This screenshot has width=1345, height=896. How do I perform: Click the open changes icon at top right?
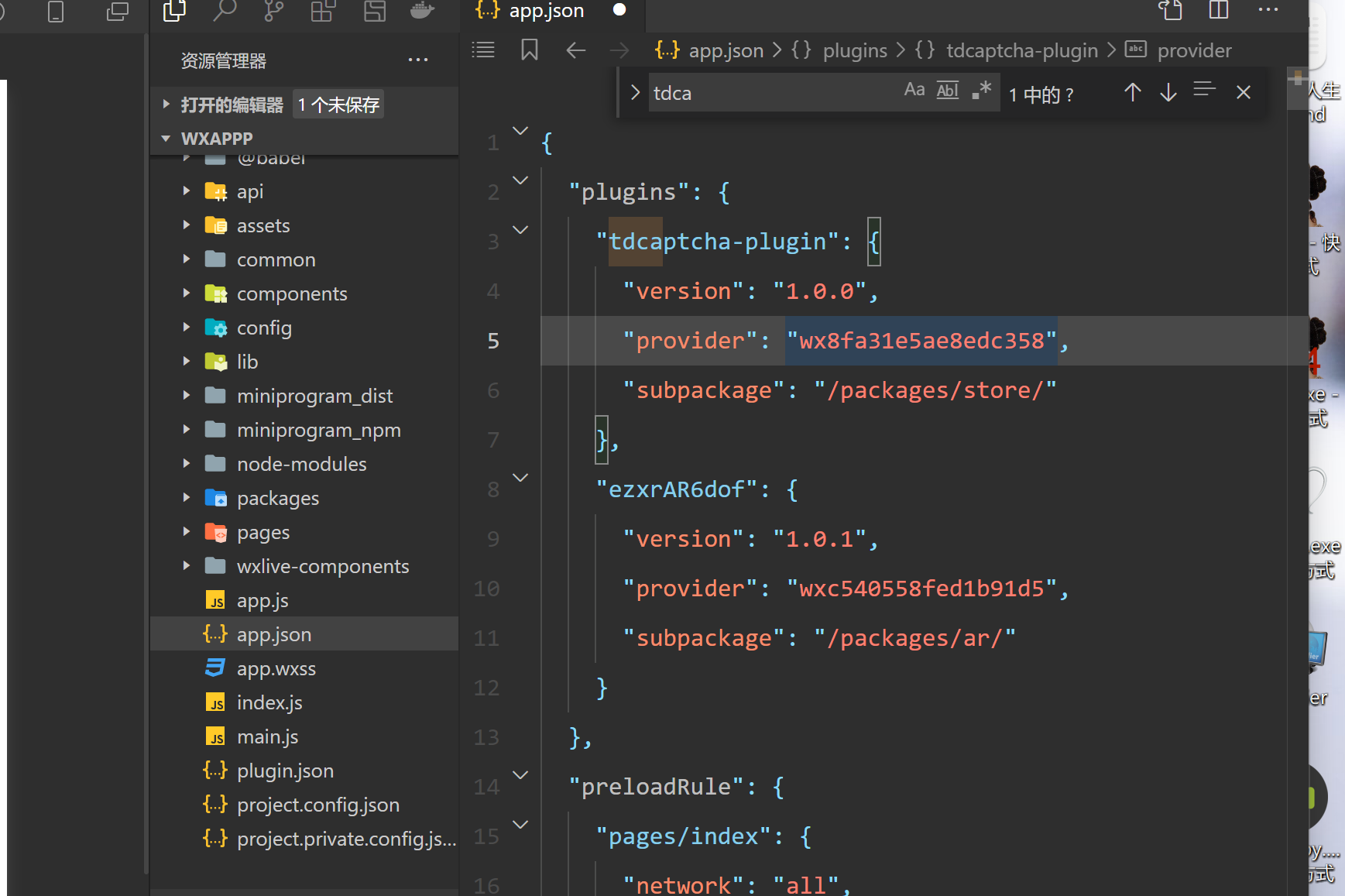point(1170,10)
